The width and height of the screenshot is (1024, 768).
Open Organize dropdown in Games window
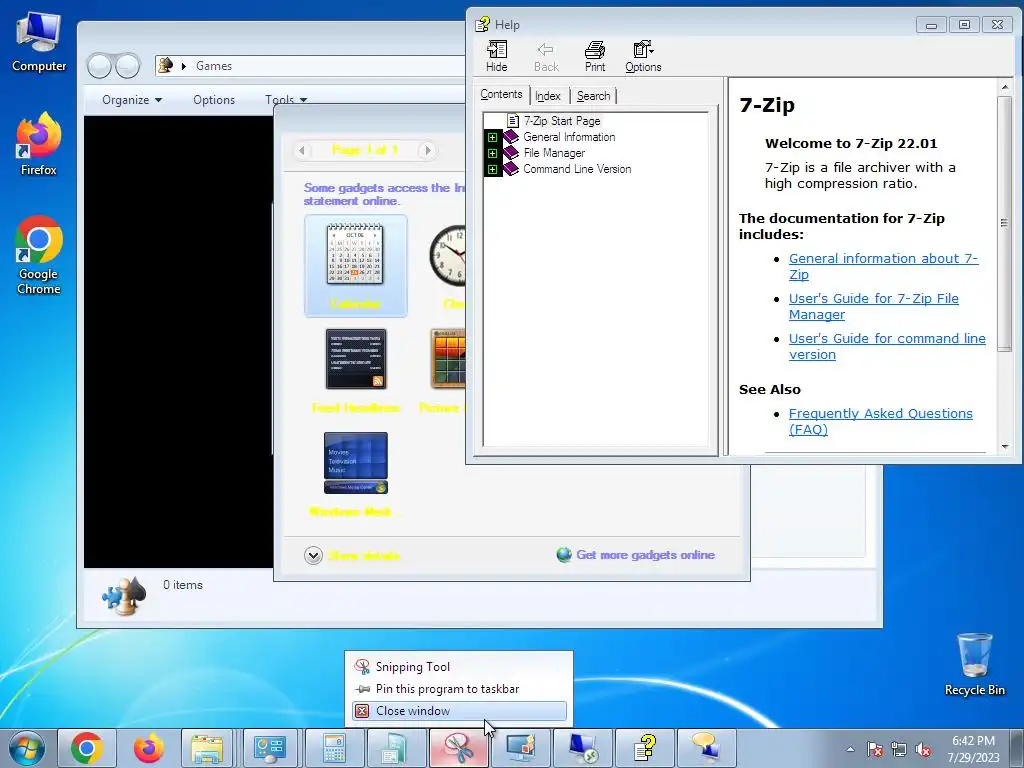[131, 100]
